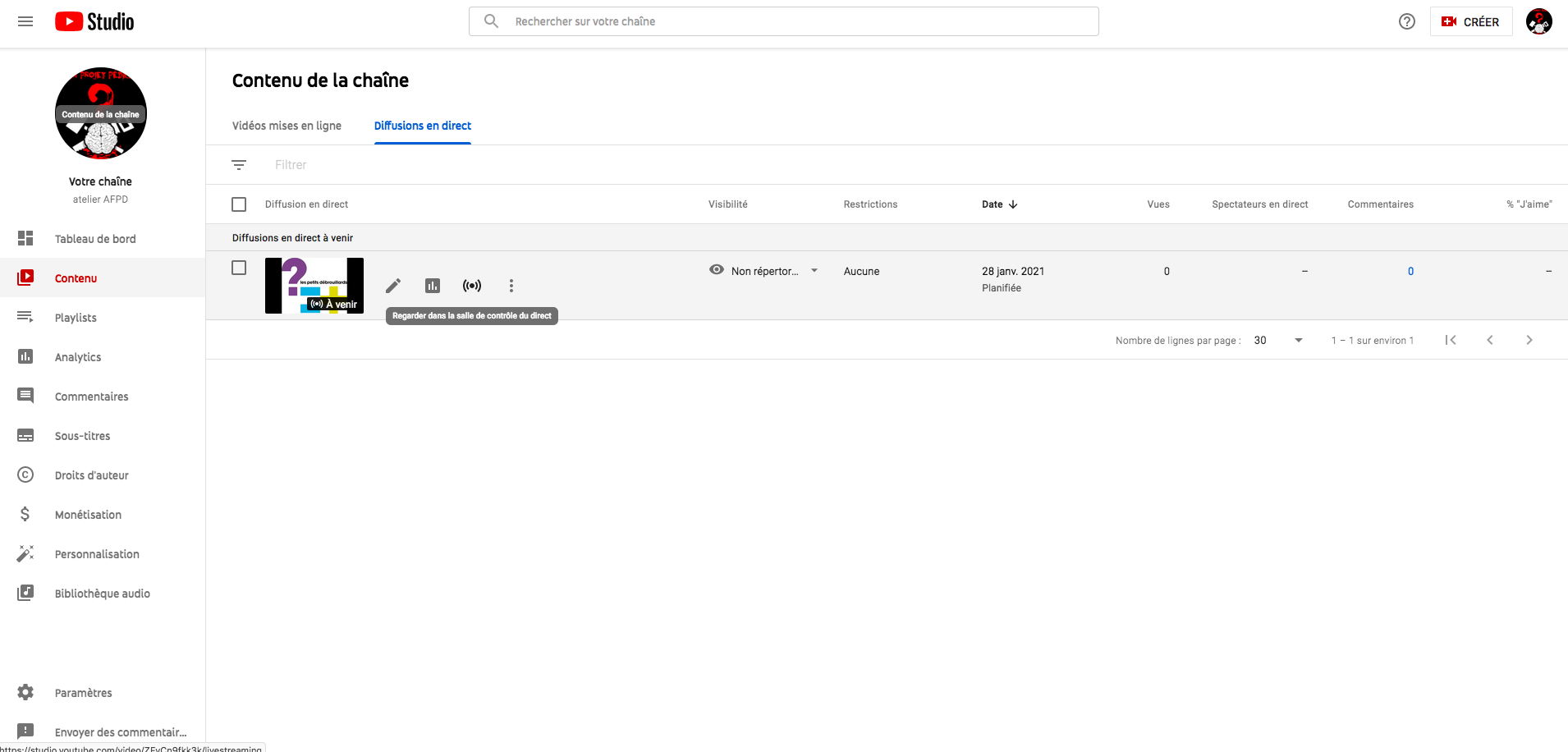
Task: Open the video analytics bar-chart icon
Action: tap(433, 286)
